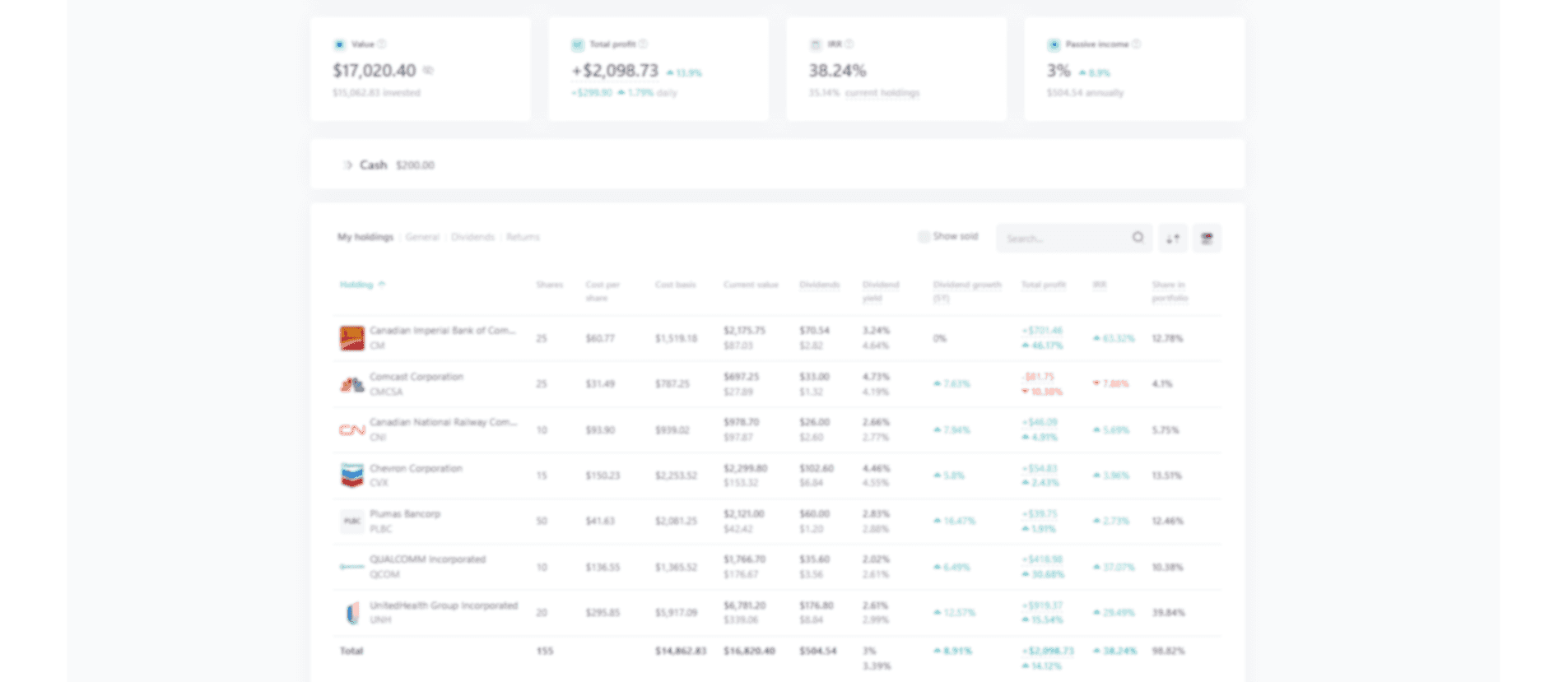Open the Chevron Corporation holding
Screen dimensions: 1568x682
point(416,468)
